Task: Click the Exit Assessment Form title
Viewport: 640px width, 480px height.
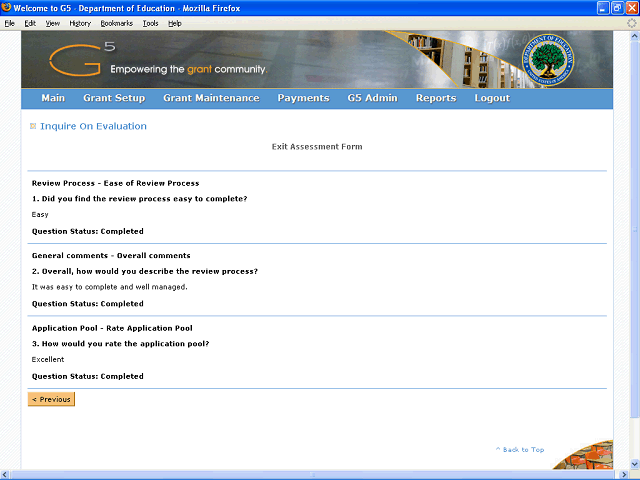Action: tap(317, 147)
